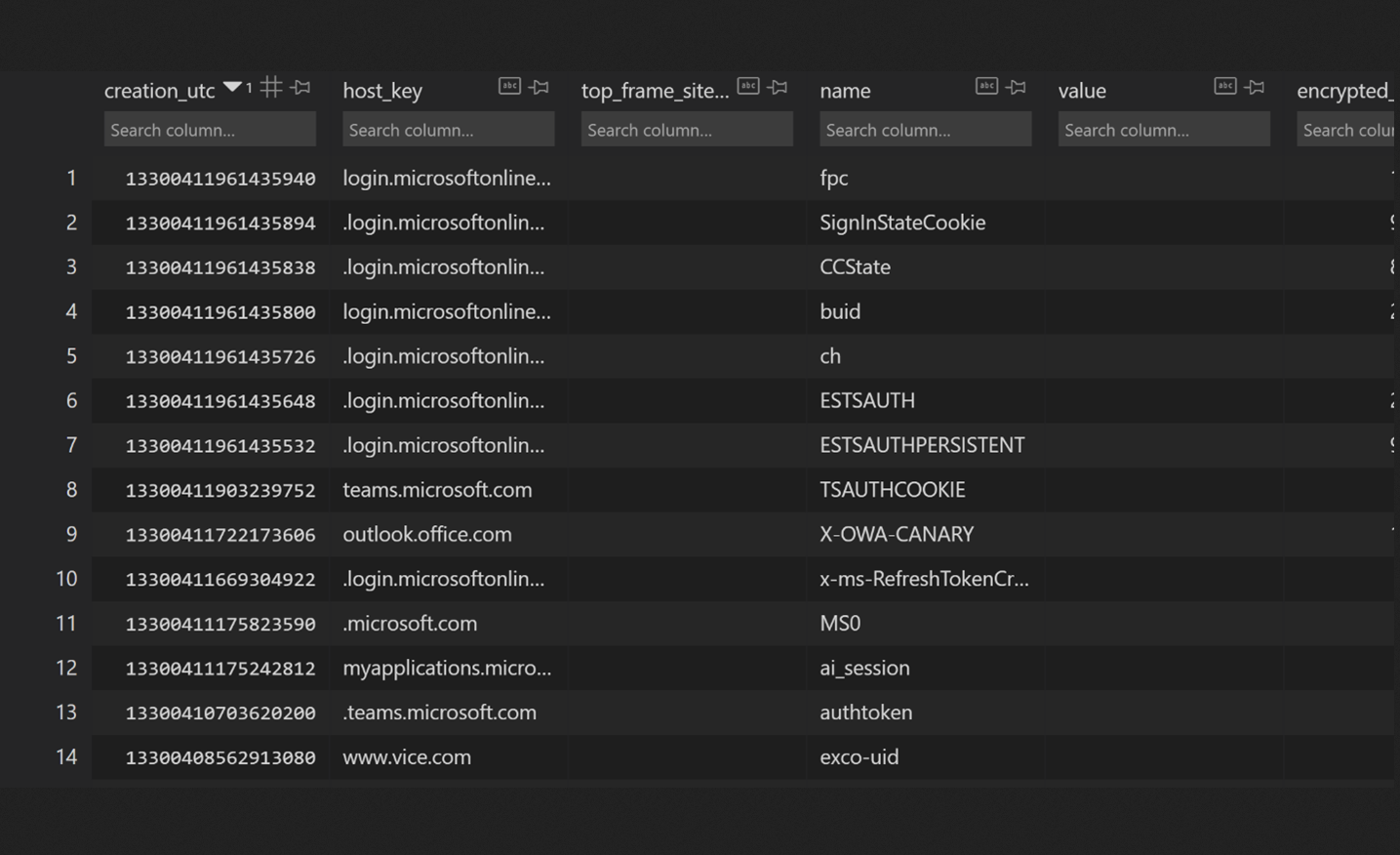Click the ai_session name cell
1400x855 pixels.
click(864, 668)
